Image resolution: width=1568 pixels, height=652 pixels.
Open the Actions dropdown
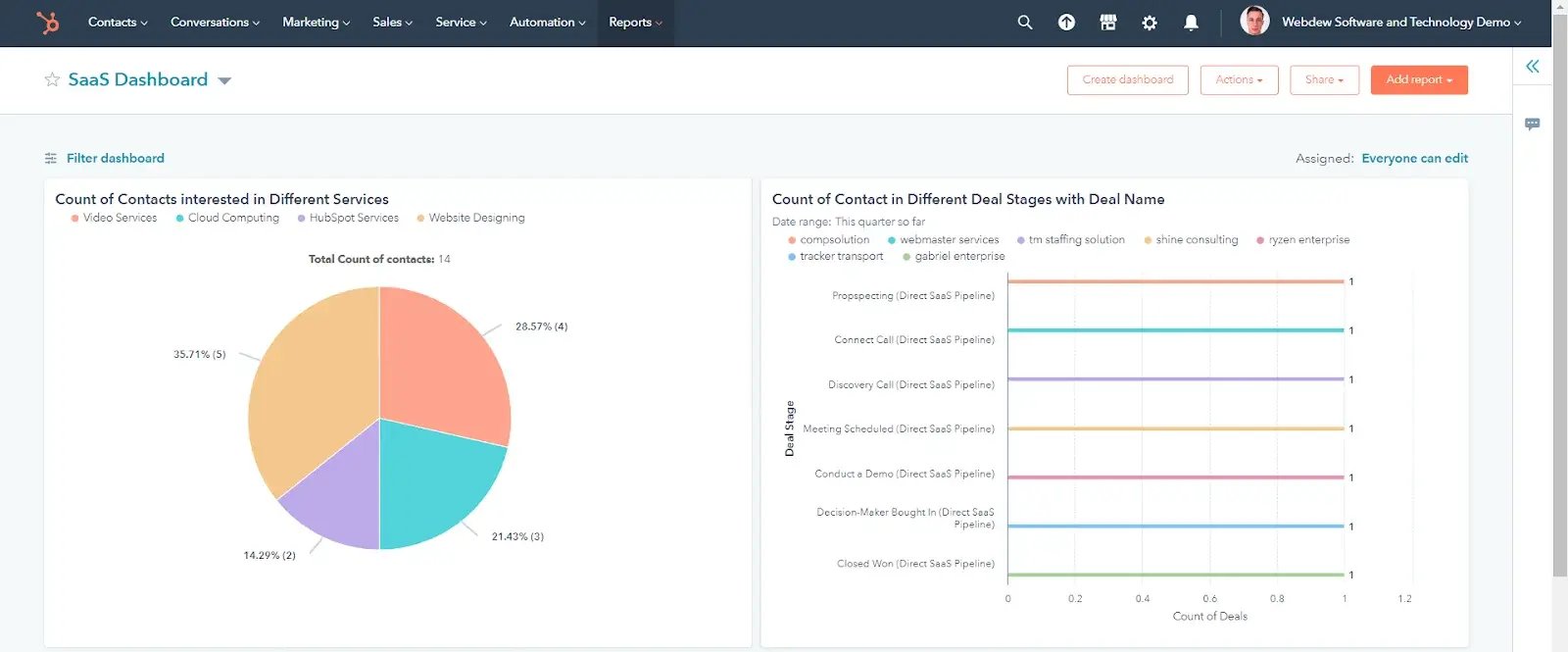[x=1239, y=79]
